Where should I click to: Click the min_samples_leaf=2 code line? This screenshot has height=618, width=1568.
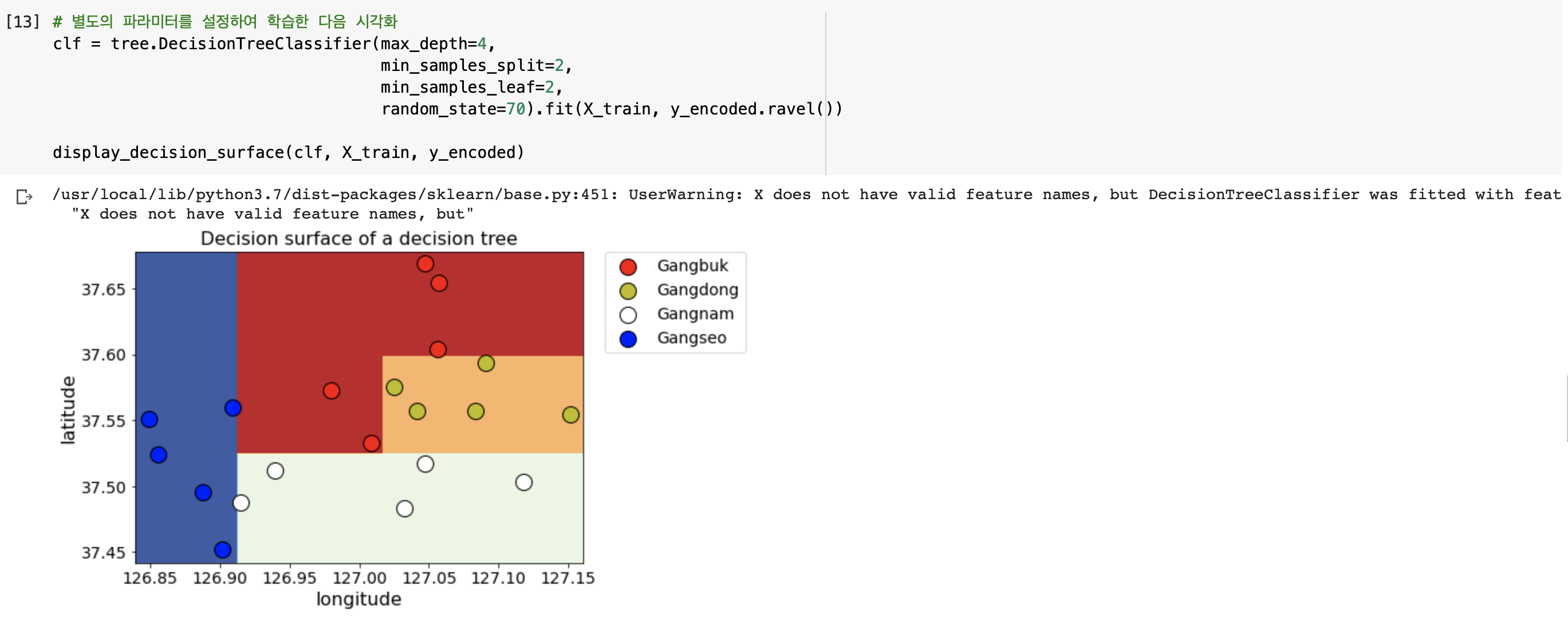(471, 88)
